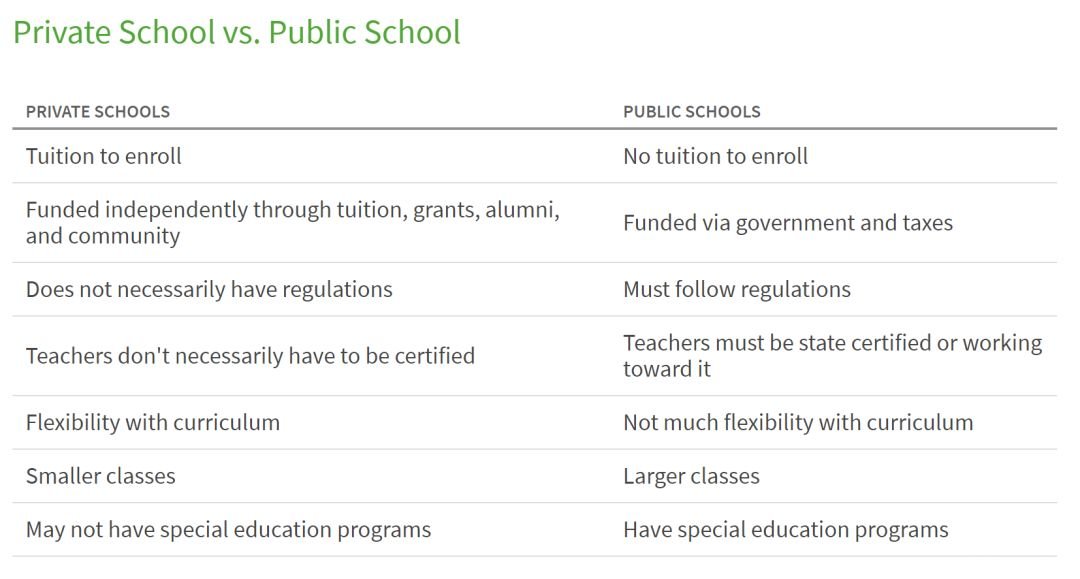This screenshot has width=1080, height=579.
Task: Click 'Not much flexibility with curriculum' cell
Action: [798, 422]
